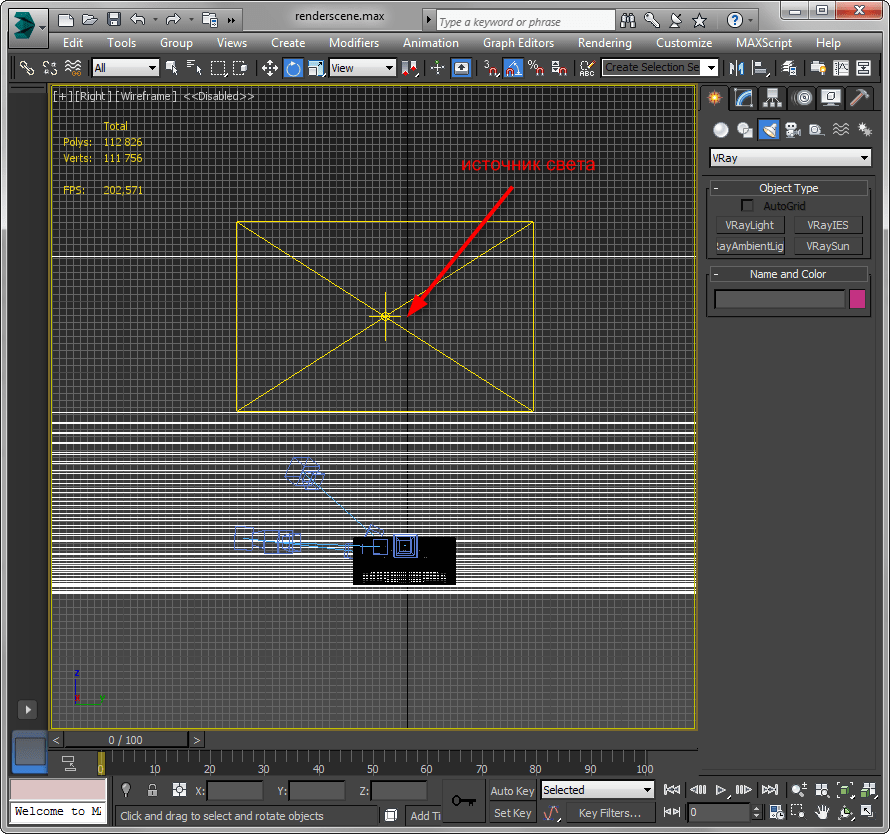
Task: Open the Modifiers menu
Action: point(354,43)
